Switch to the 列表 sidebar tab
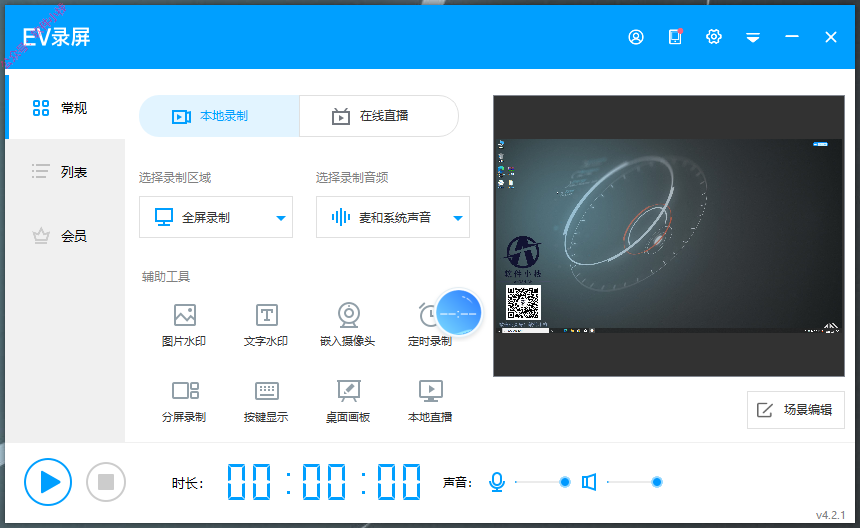 click(x=65, y=172)
